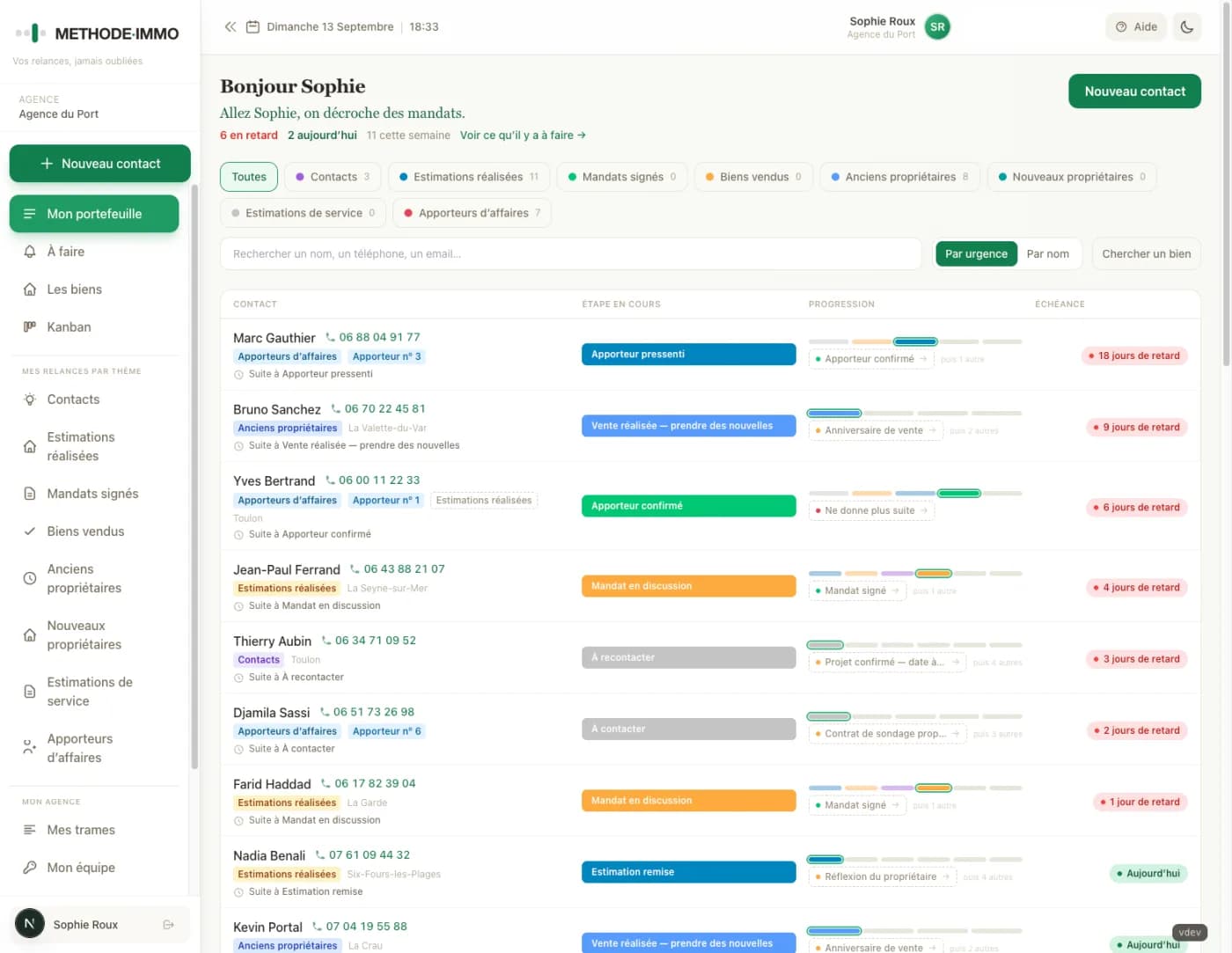Open Apporteur confirmé next step for Marc Gauthier
The image size is (1232, 953).
click(870, 359)
